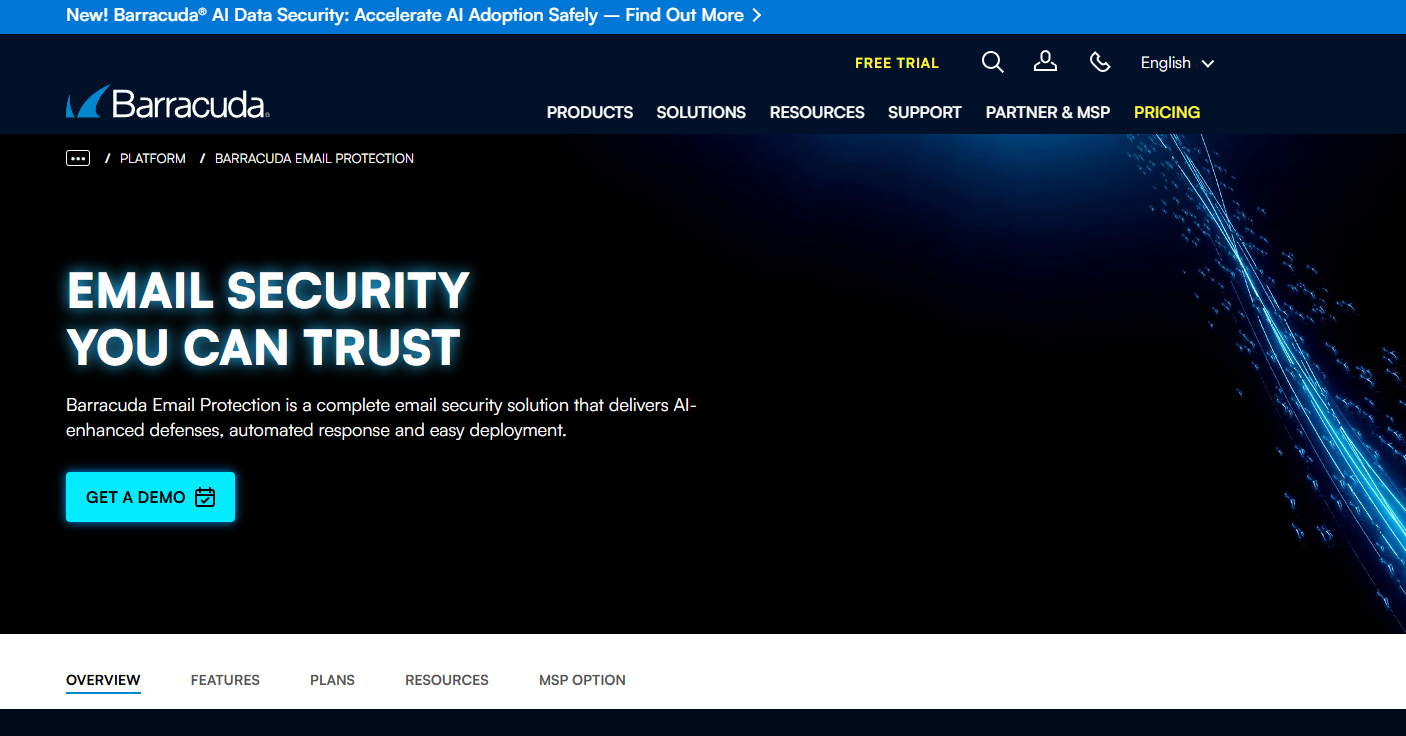
Task: Click the Find Out More banner link
Action: 693,15
